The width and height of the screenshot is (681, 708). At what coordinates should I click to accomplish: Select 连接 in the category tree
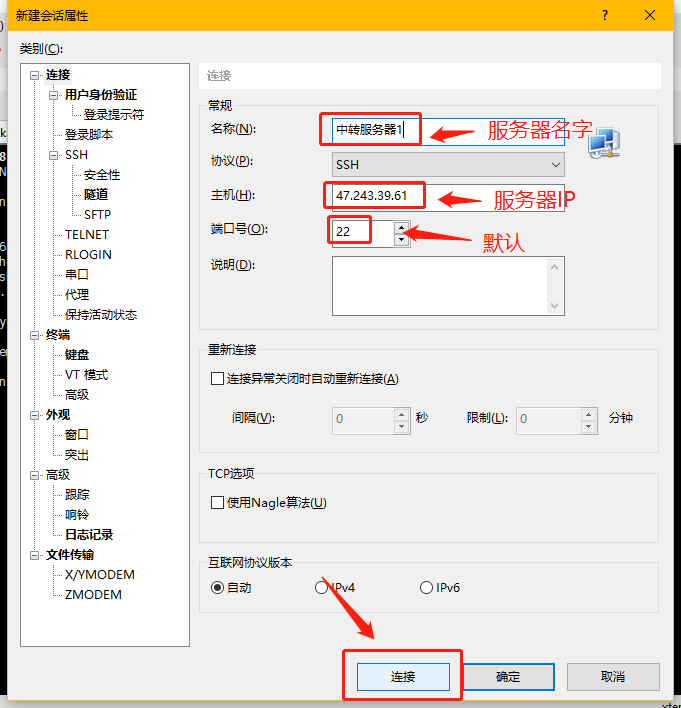point(58,75)
